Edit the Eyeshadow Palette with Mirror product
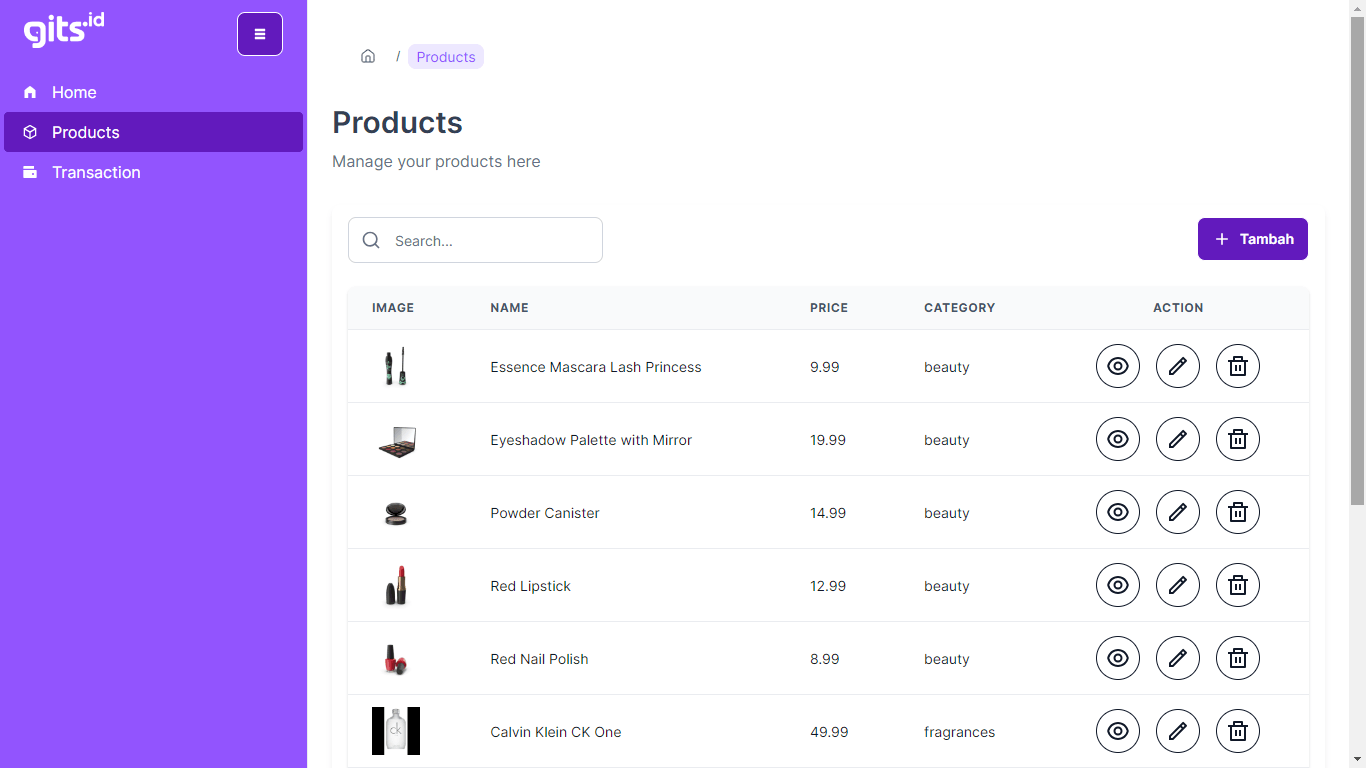 click(1178, 439)
